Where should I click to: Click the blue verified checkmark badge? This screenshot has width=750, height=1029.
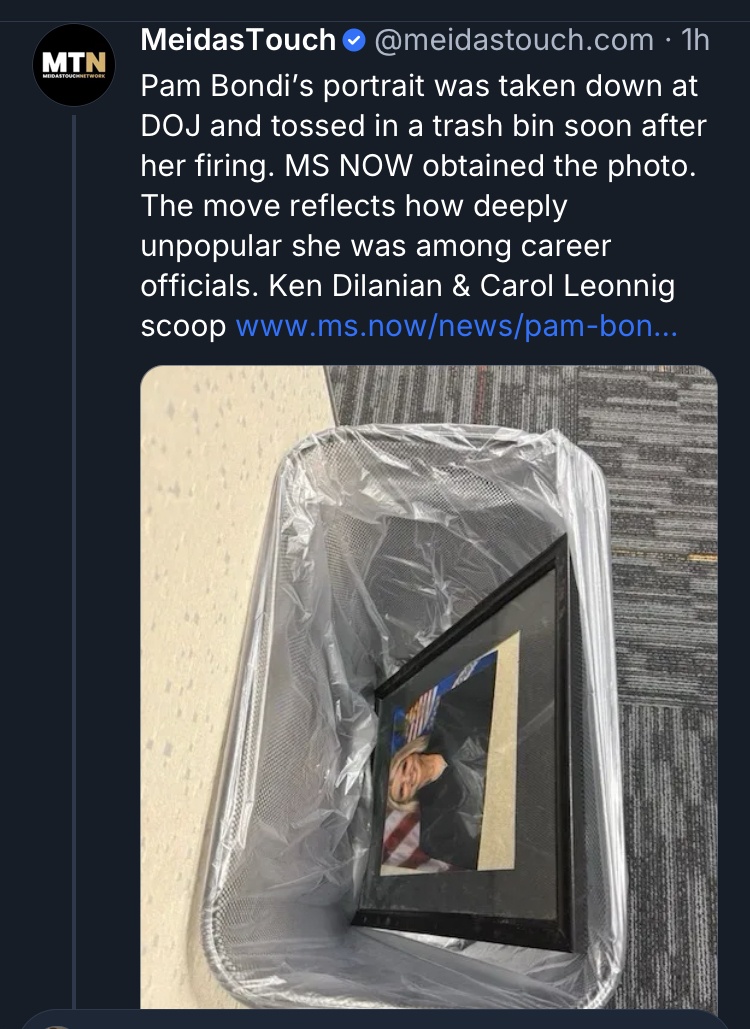(353, 41)
